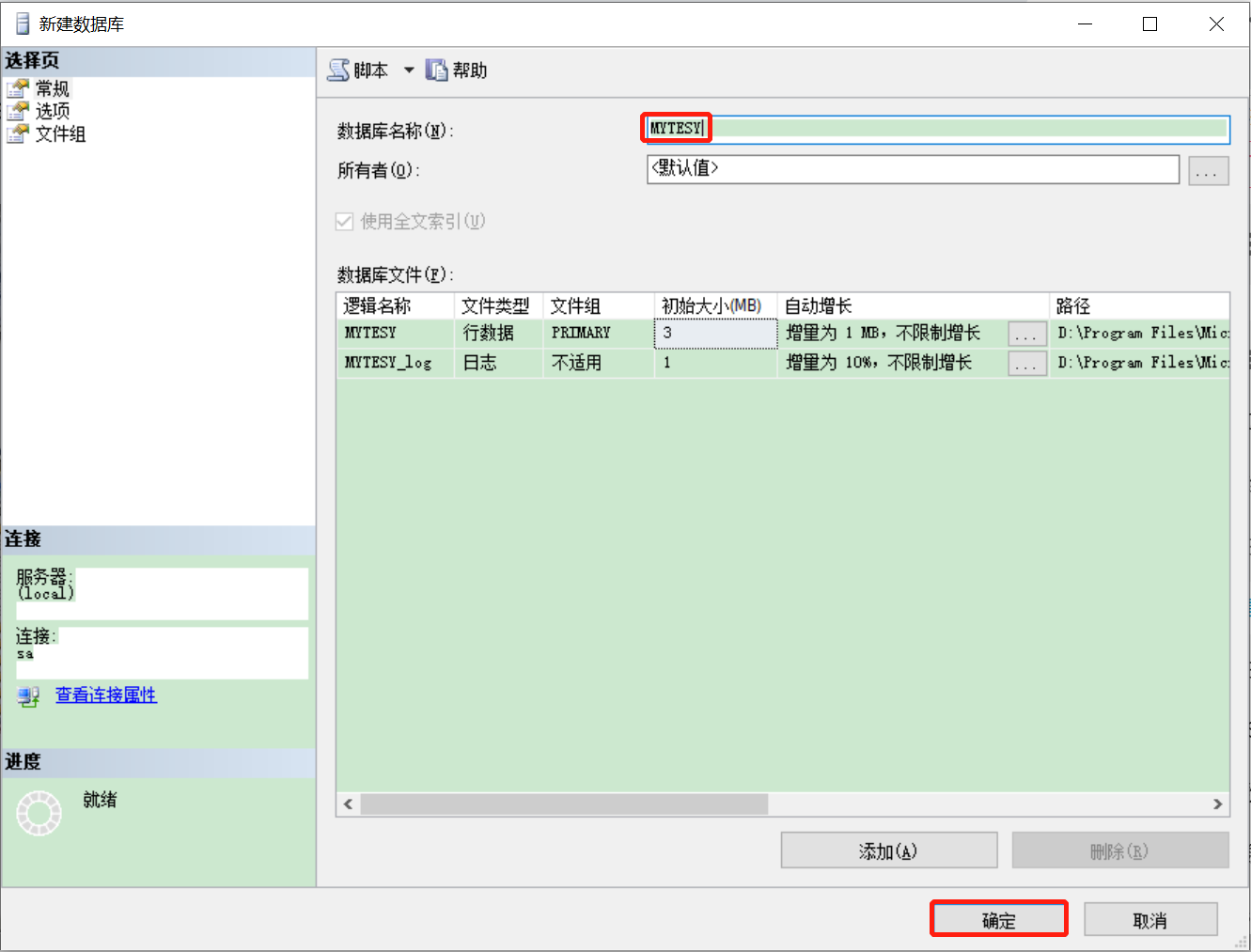This screenshot has width=1251, height=952.
Task: Click the 取消 button
Action: [x=1150, y=920]
